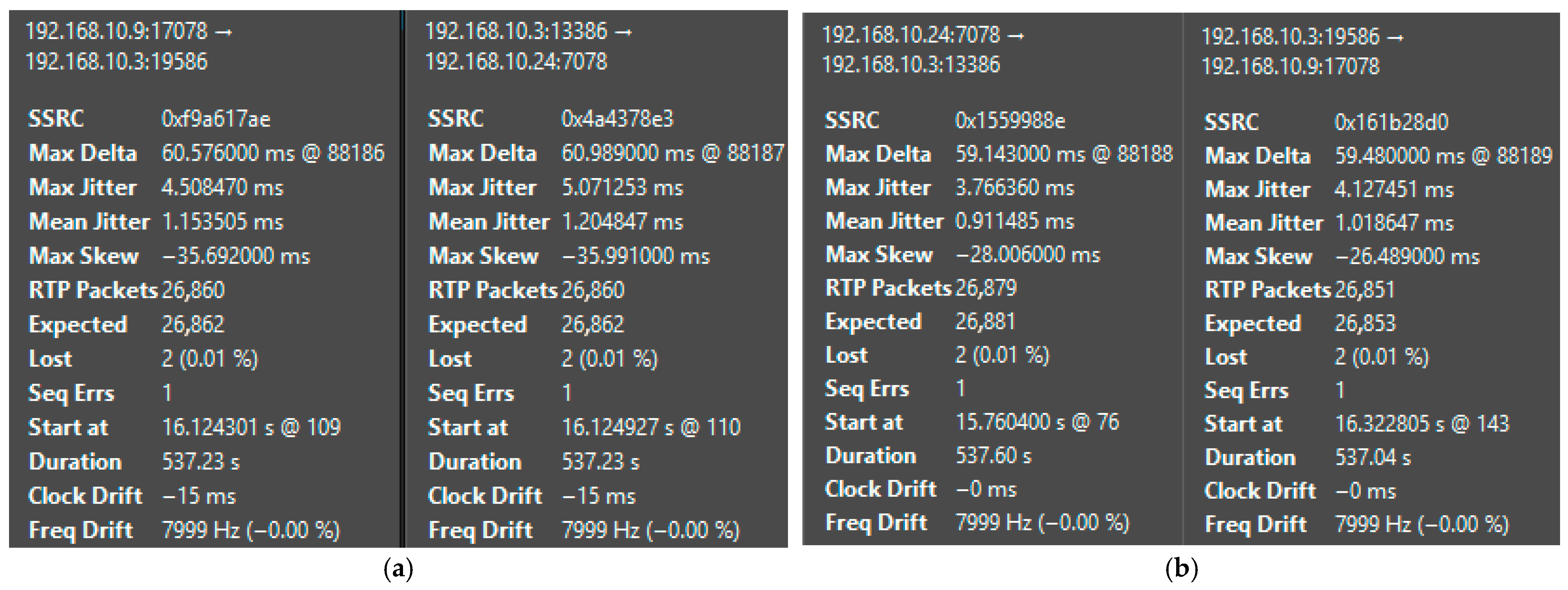Click the SSRC value 0x1559988e
1568x590 pixels.
click(1010, 121)
